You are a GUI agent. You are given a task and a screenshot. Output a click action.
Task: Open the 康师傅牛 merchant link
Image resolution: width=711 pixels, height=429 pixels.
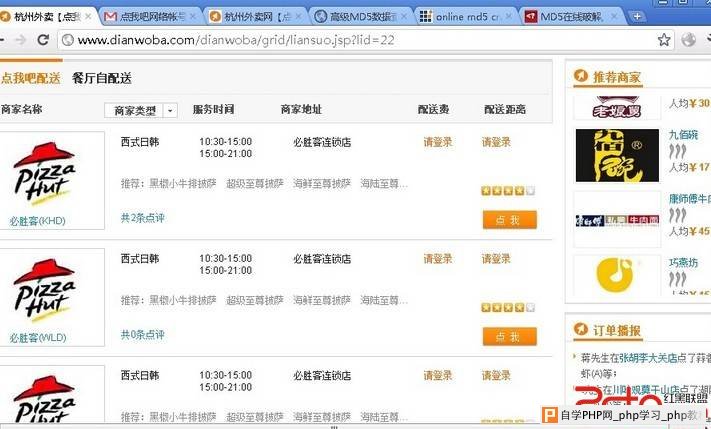point(689,199)
